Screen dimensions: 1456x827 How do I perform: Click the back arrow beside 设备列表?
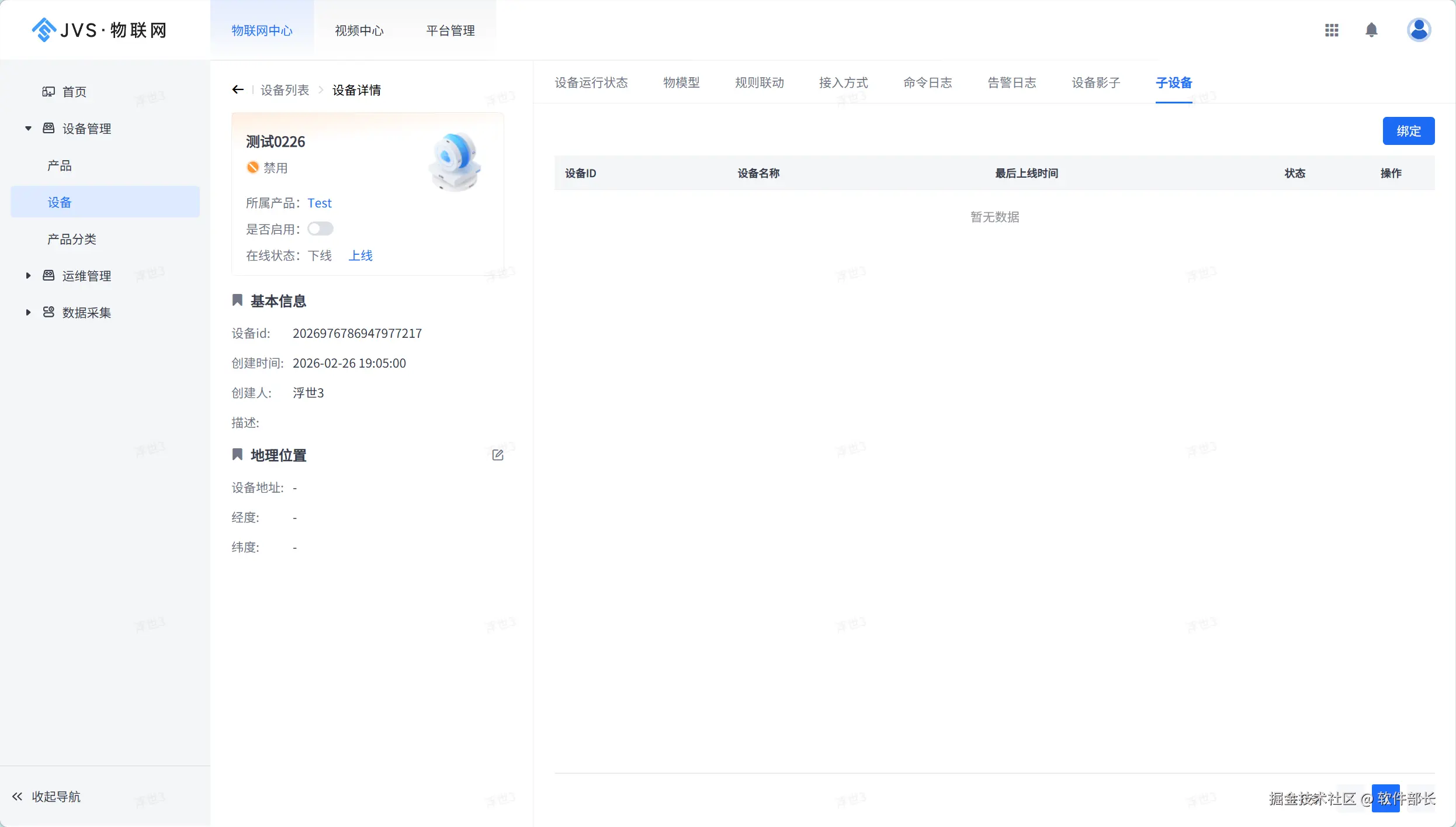[x=237, y=89]
